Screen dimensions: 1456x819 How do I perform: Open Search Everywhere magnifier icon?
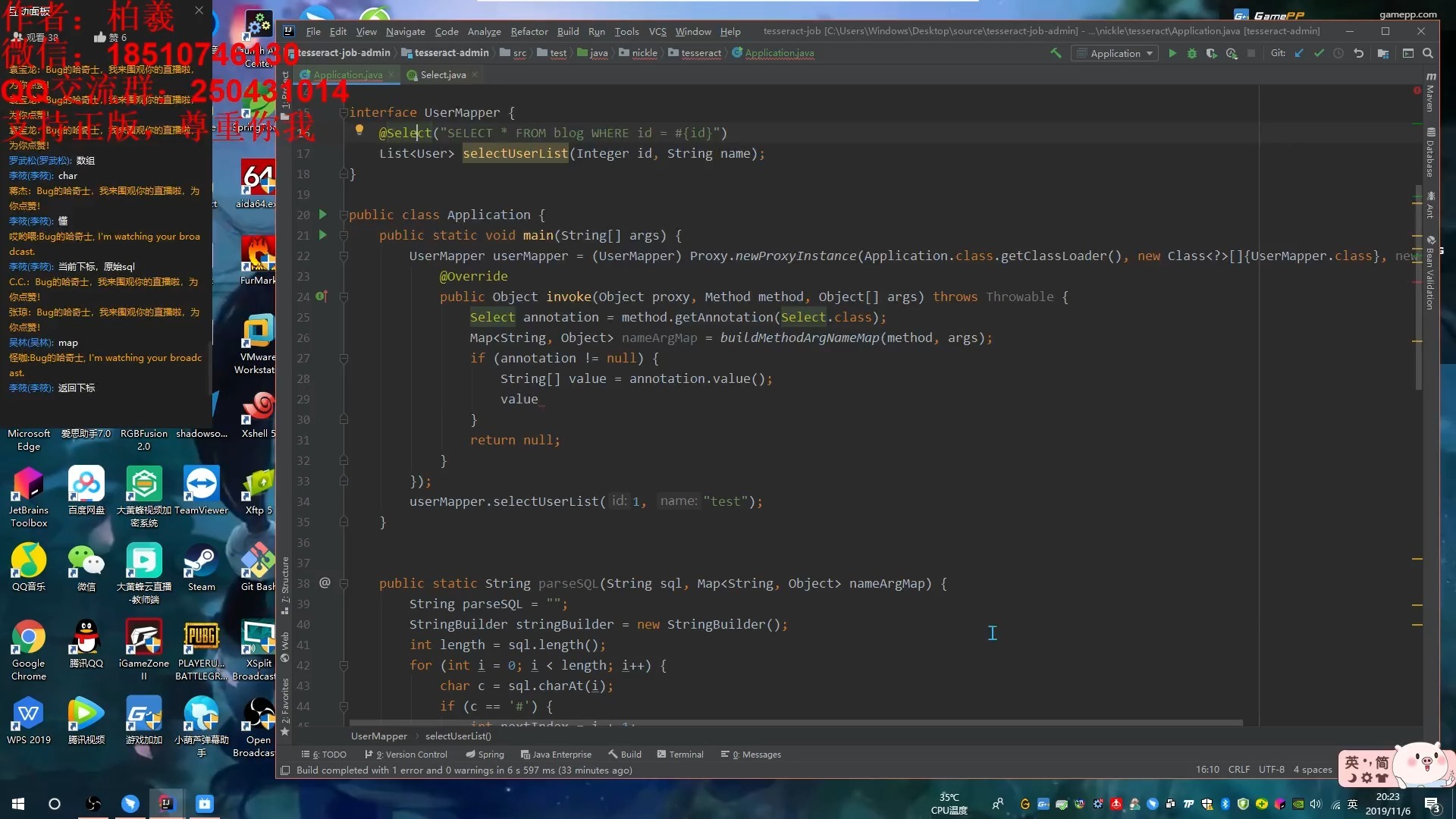[x=1428, y=53]
